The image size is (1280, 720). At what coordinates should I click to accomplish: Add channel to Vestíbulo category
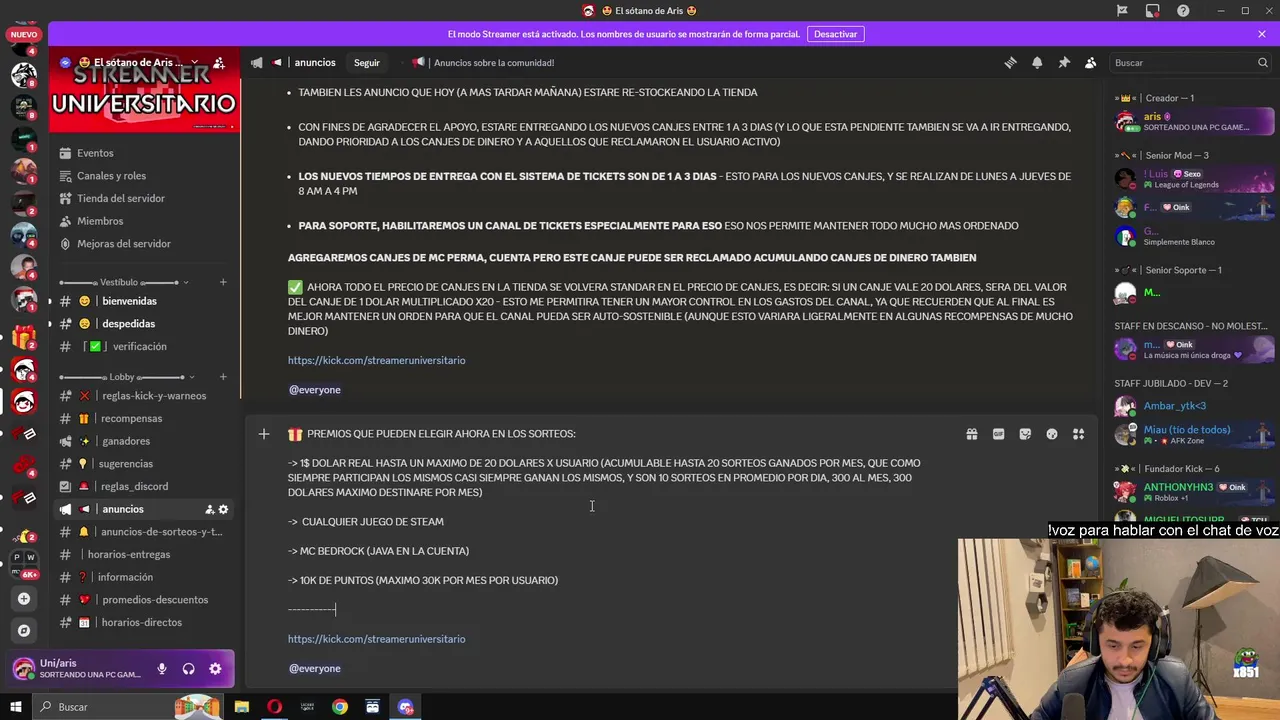223,282
